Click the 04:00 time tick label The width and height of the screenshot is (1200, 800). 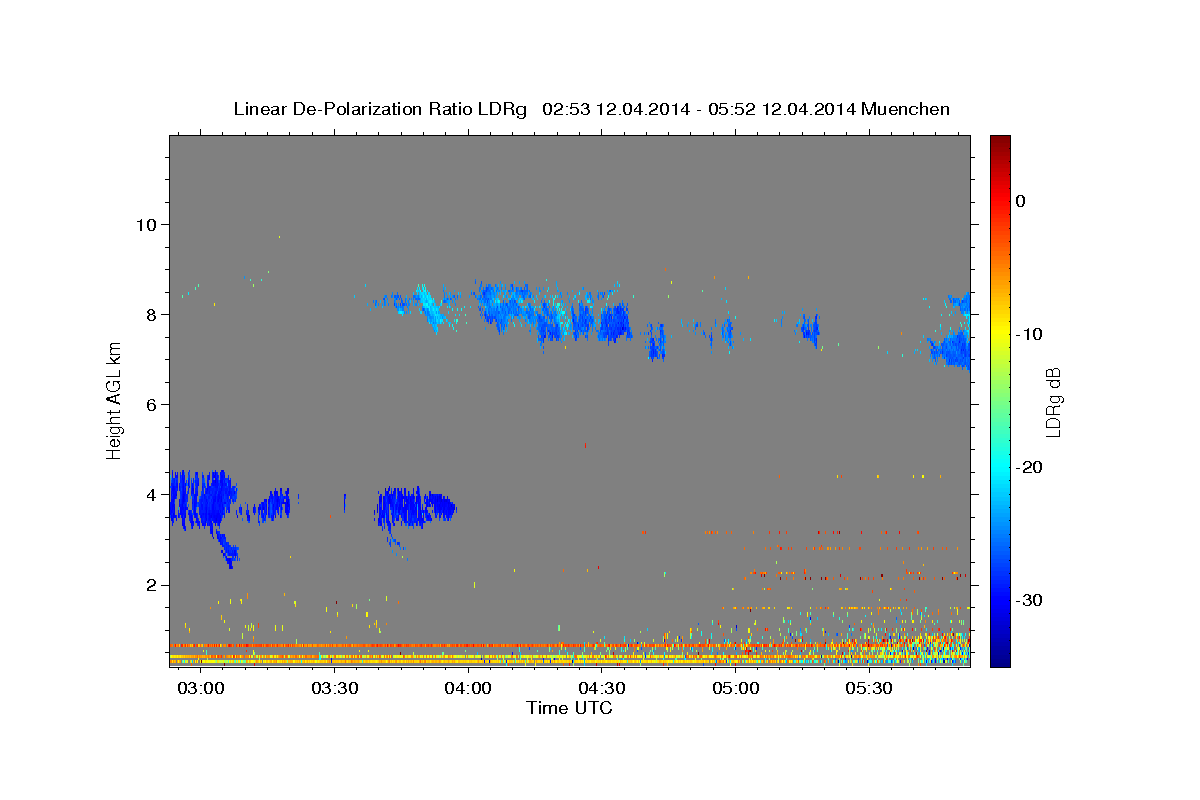468,689
